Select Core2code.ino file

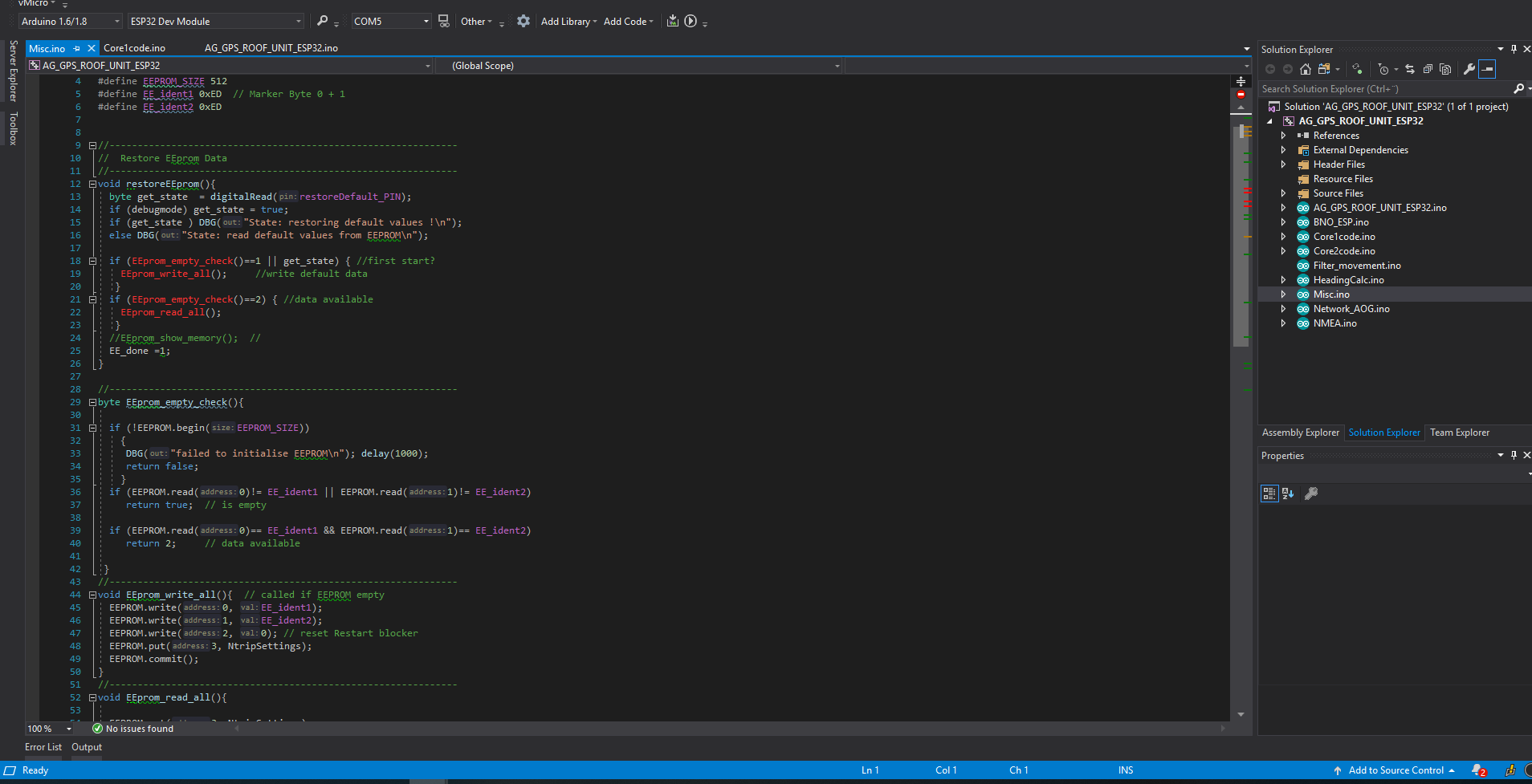pos(1344,251)
